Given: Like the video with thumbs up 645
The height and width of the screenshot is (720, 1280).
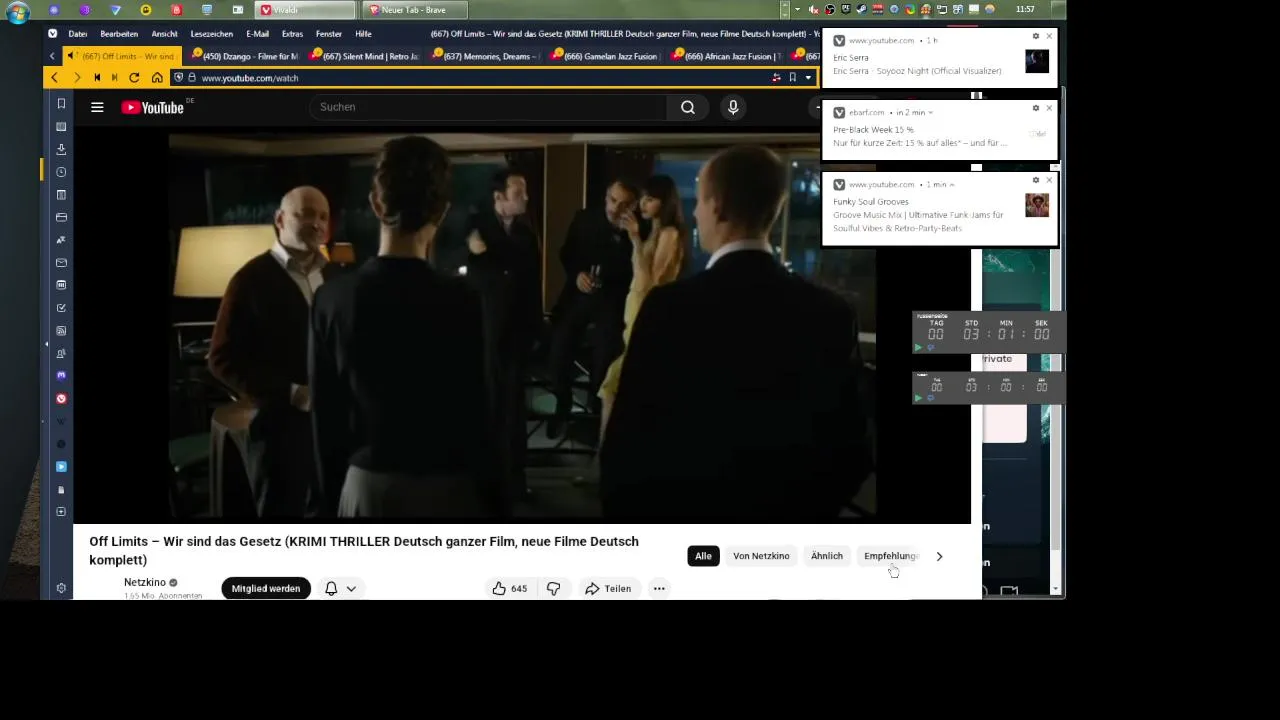Looking at the screenshot, I should 510,589.
